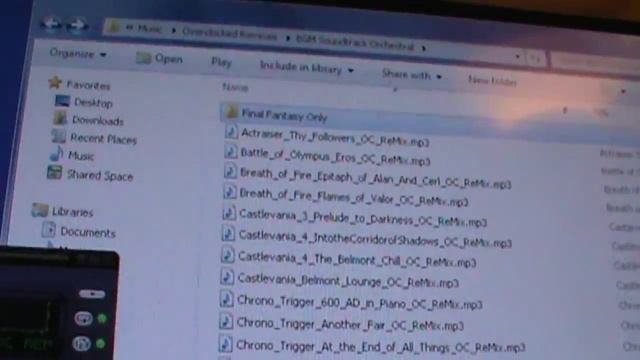The width and height of the screenshot is (640, 360).
Task: Click the Actraiser Thy Followers mp3 icon
Action: click(231, 132)
